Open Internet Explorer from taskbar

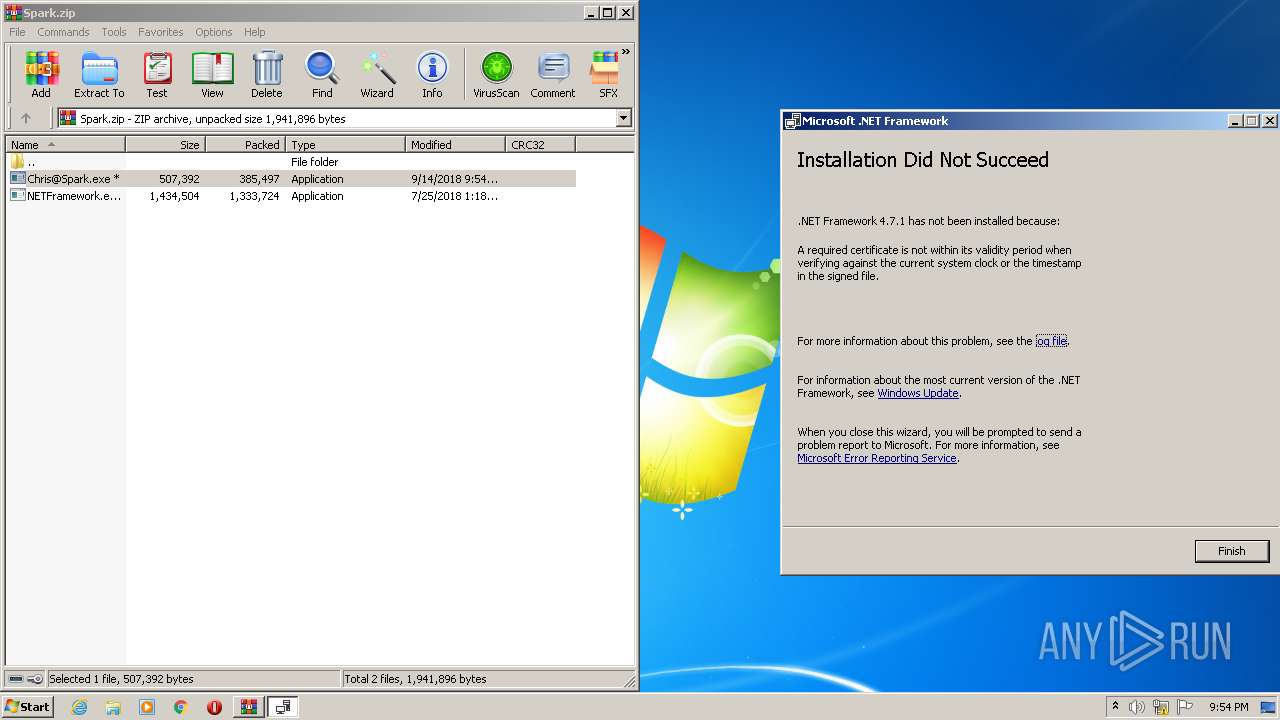(x=79, y=707)
